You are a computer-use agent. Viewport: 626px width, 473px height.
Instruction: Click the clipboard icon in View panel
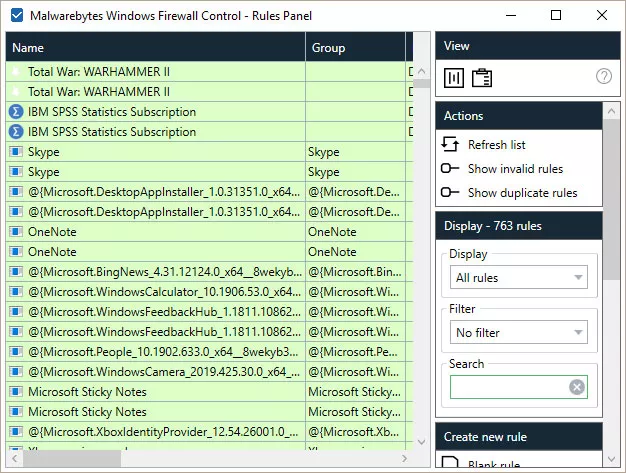click(482, 77)
